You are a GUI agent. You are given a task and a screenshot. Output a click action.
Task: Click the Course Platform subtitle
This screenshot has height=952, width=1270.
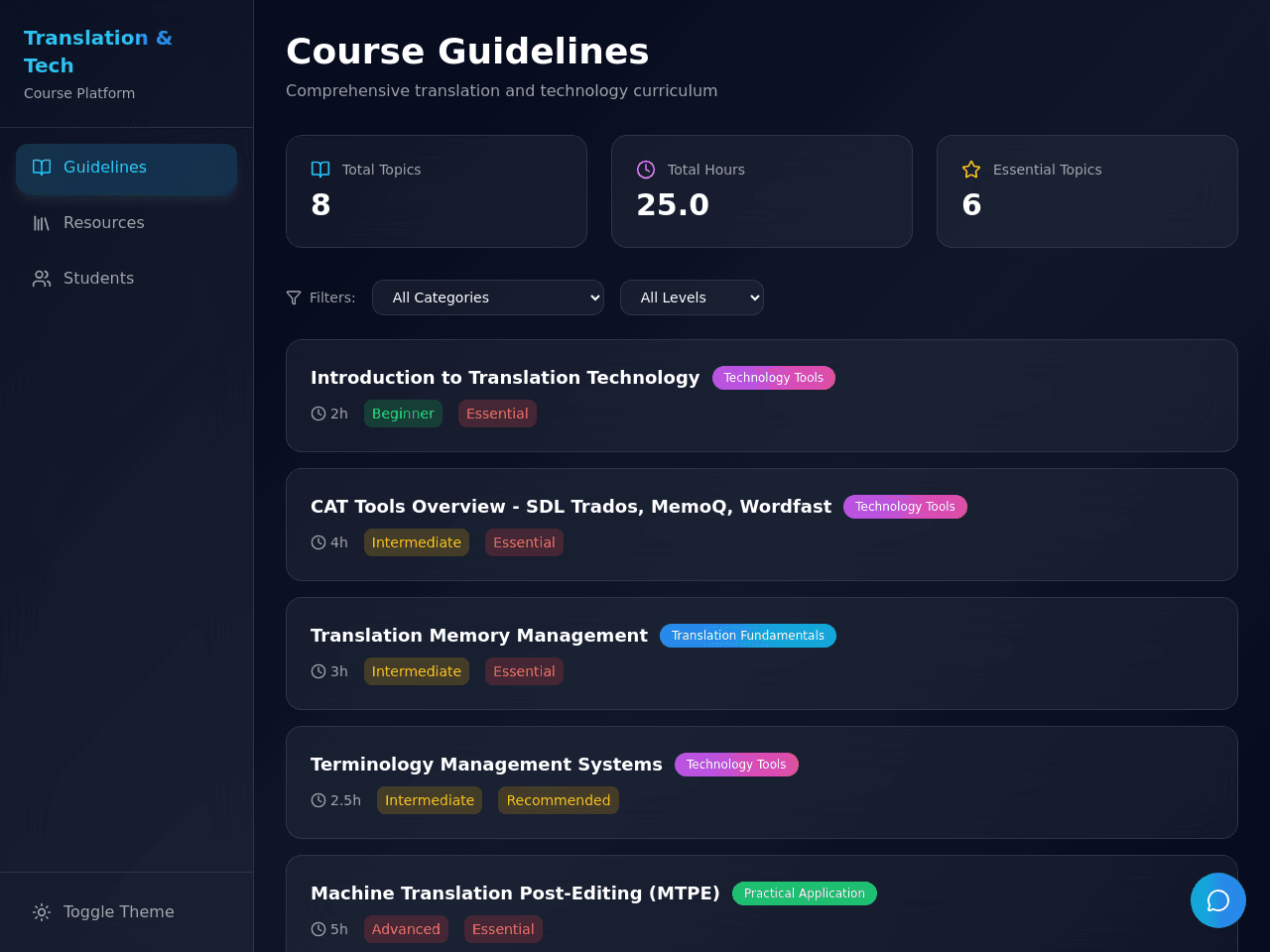(79, 93)
